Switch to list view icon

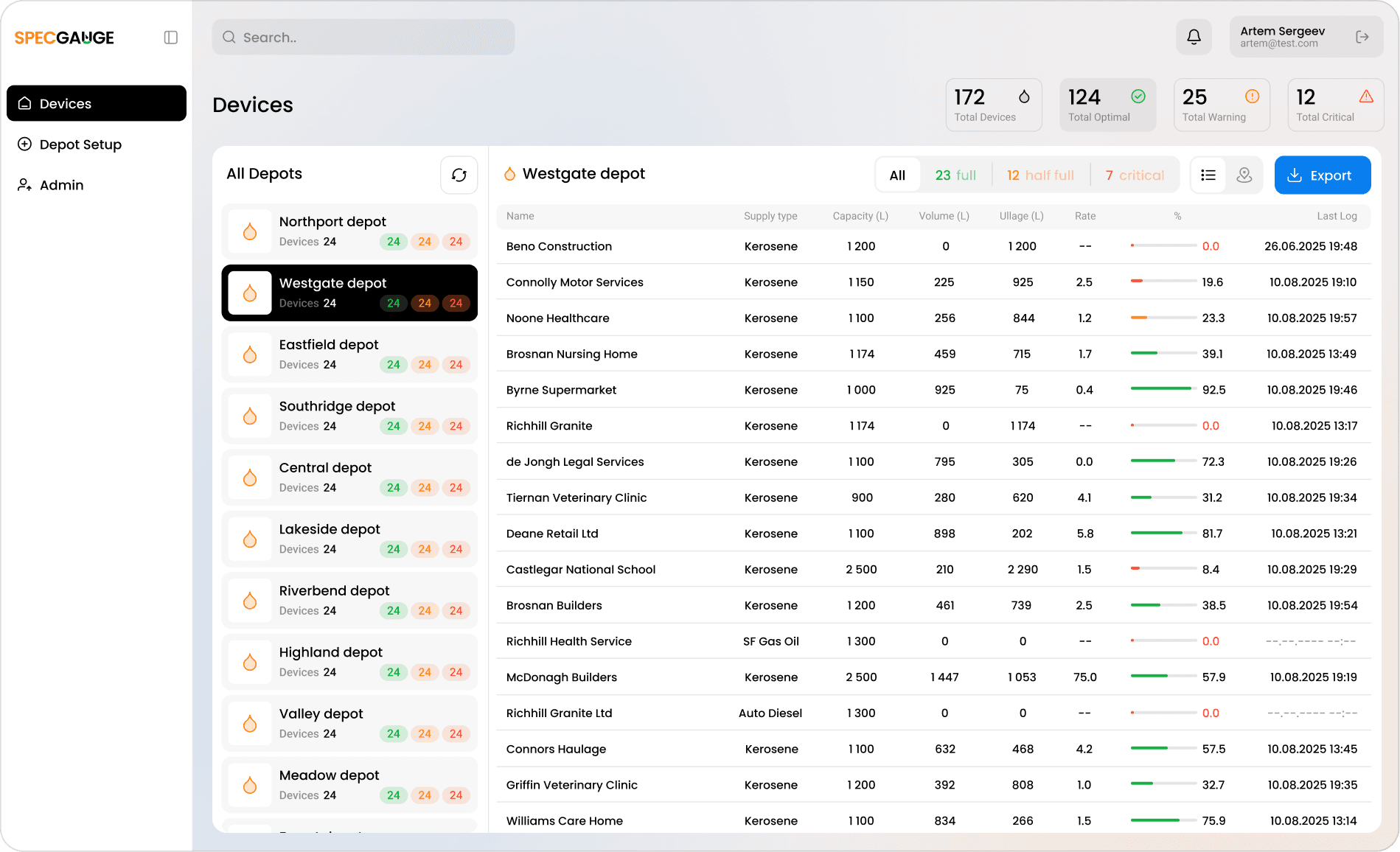1208,175
